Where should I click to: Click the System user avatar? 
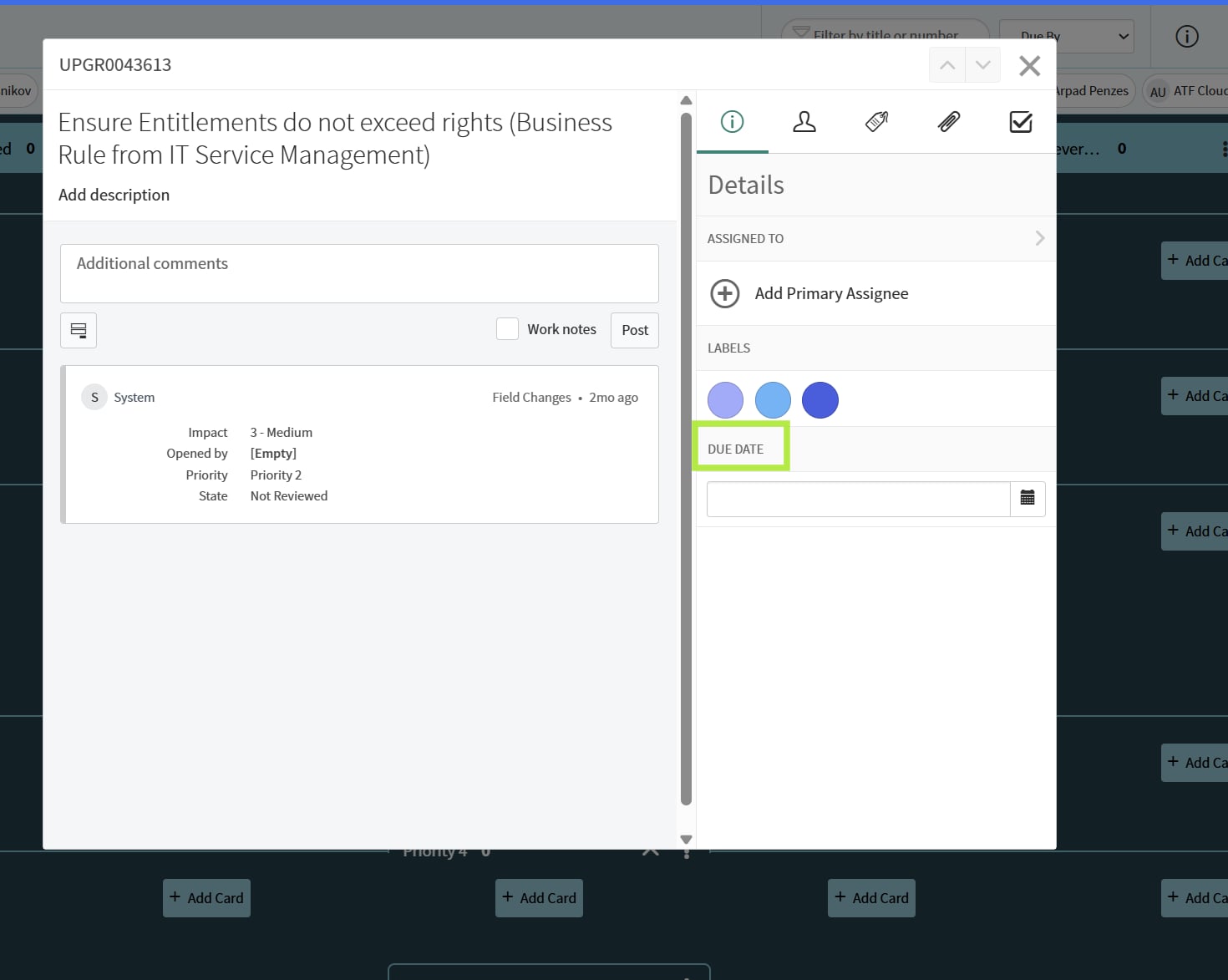[94, 397]
